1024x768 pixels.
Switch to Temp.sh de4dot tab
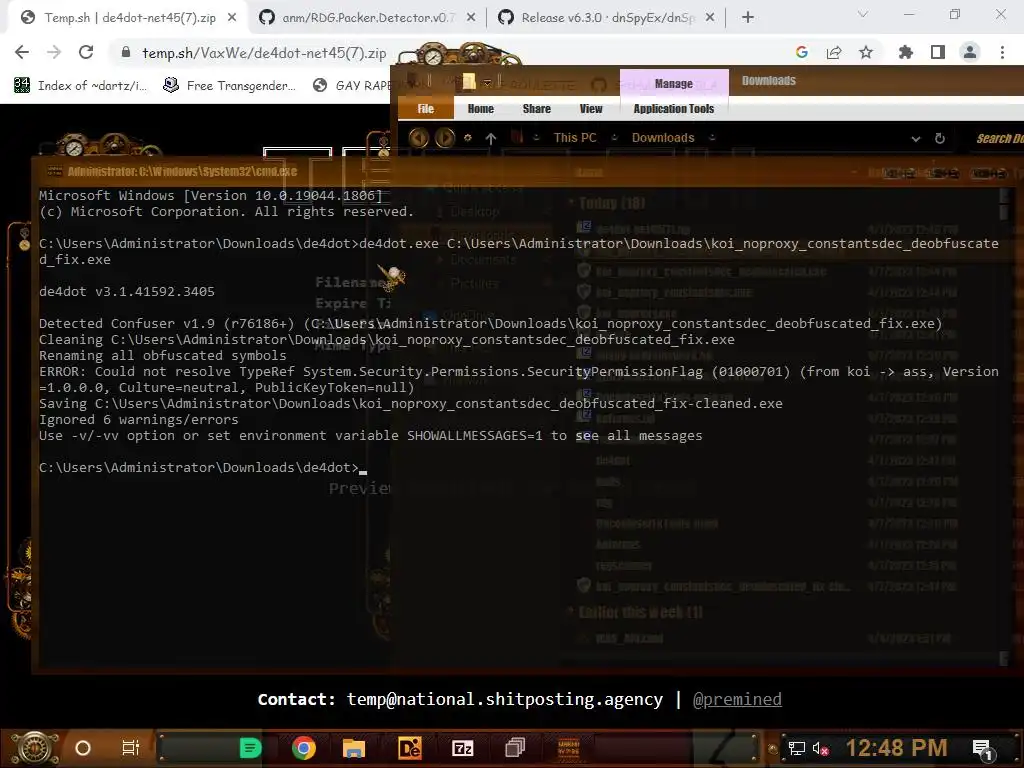point(128,18)
